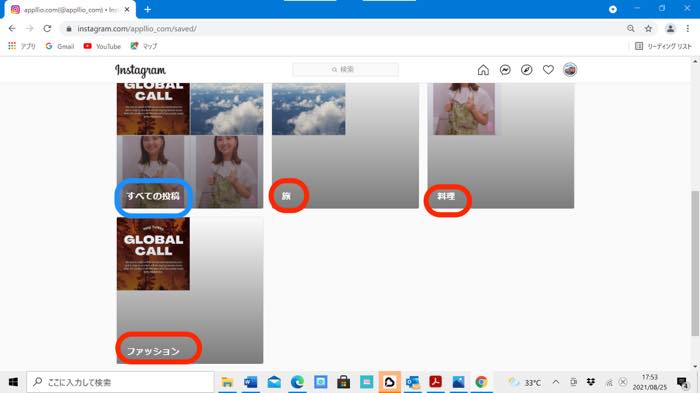This screenshot has width=700, height=393.
Task: Reload the current page
Action: tap(47, 29)
